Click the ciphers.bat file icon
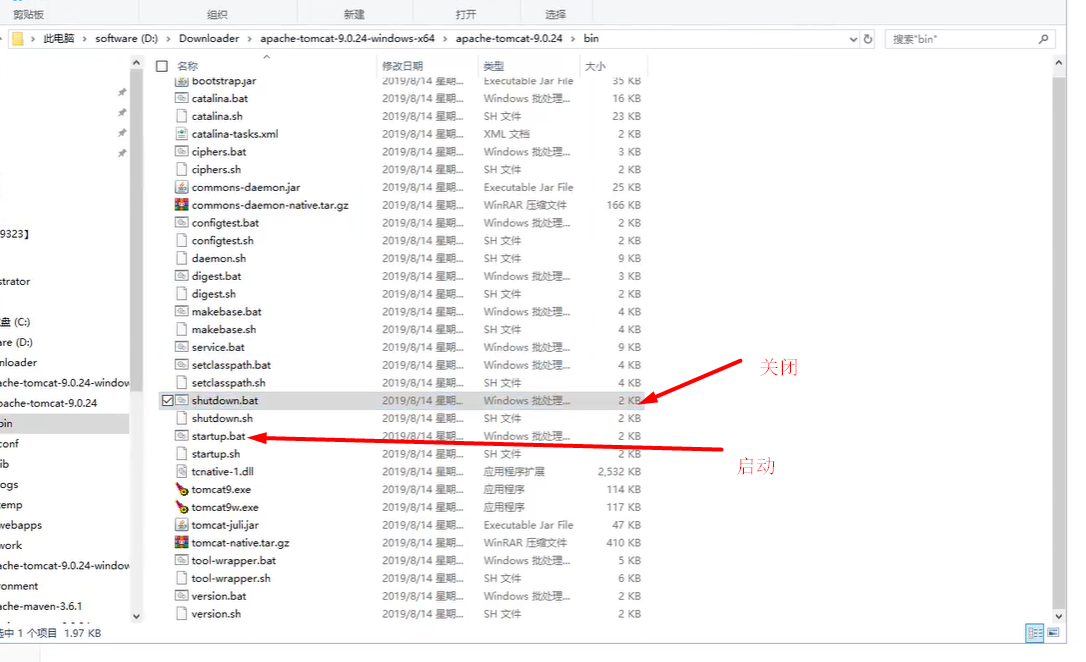The height and width of the screenshot is (662, 1086). pyautogui.click(x=181, y=152)
